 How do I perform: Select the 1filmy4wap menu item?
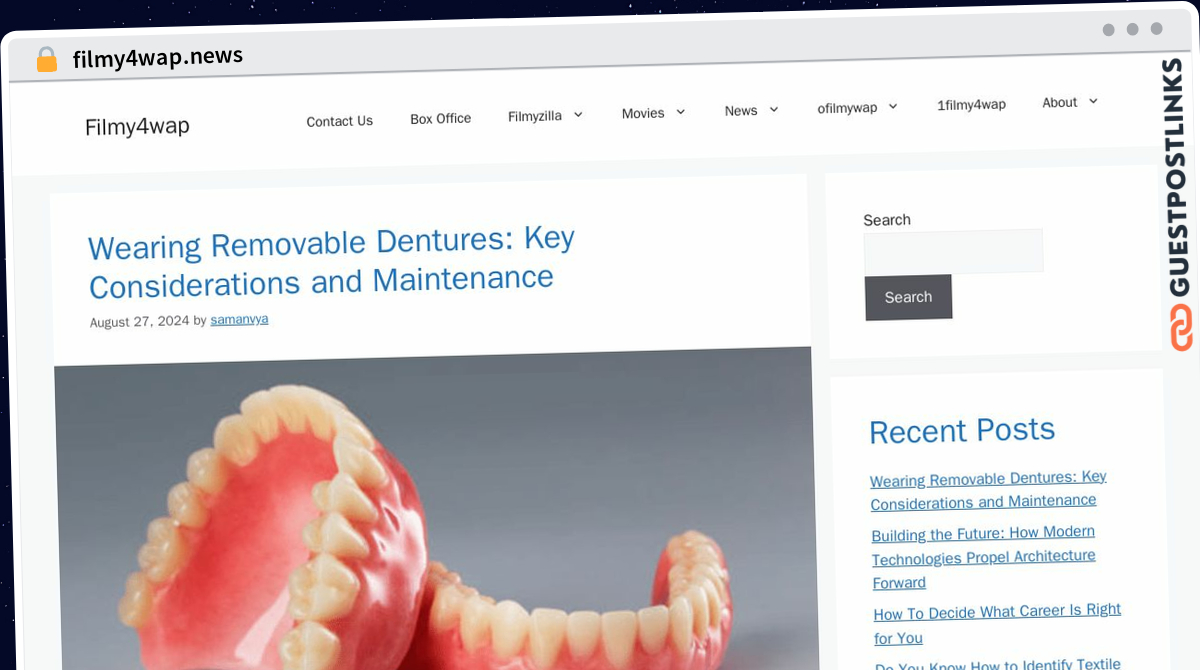(x=971, y=104)
